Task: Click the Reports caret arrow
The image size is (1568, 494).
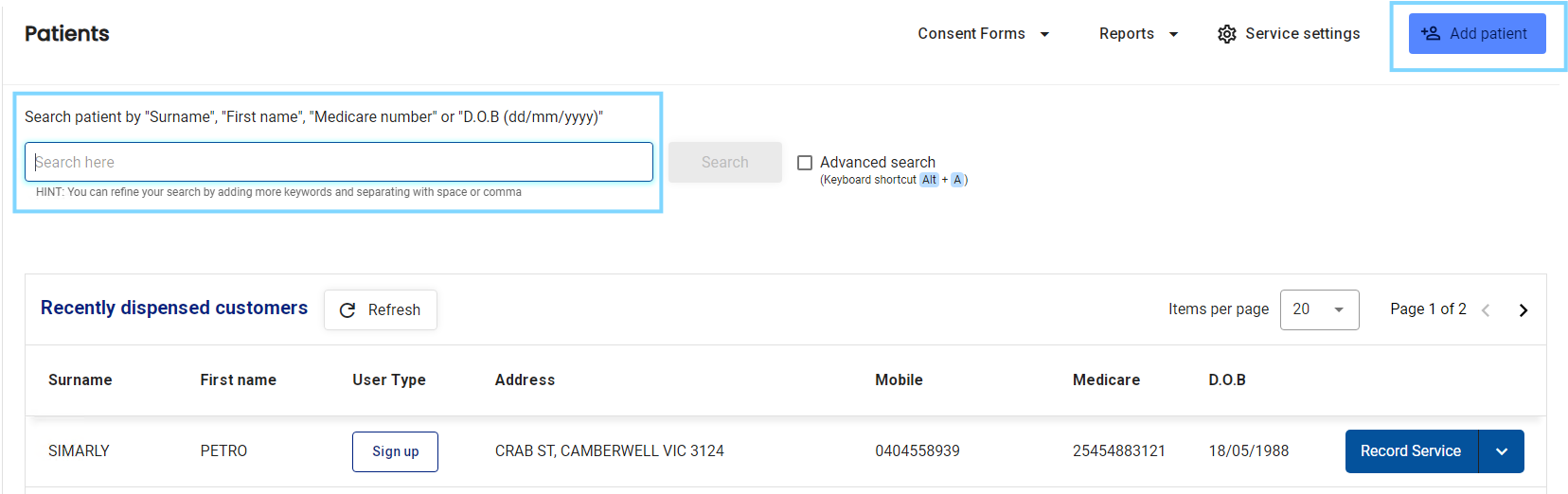Action: 1173,34
